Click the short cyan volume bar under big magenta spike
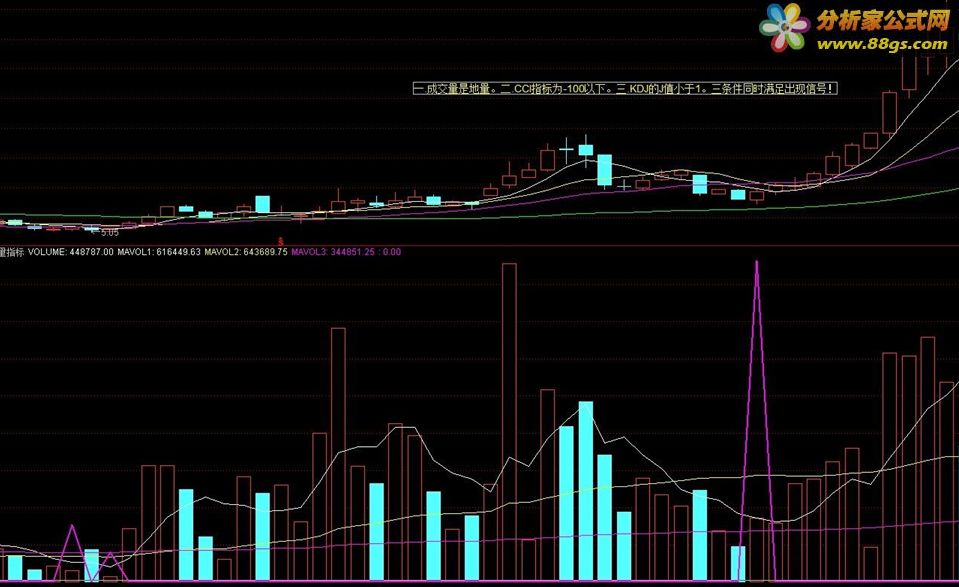The image size is (959, 587). coord(738,563)
